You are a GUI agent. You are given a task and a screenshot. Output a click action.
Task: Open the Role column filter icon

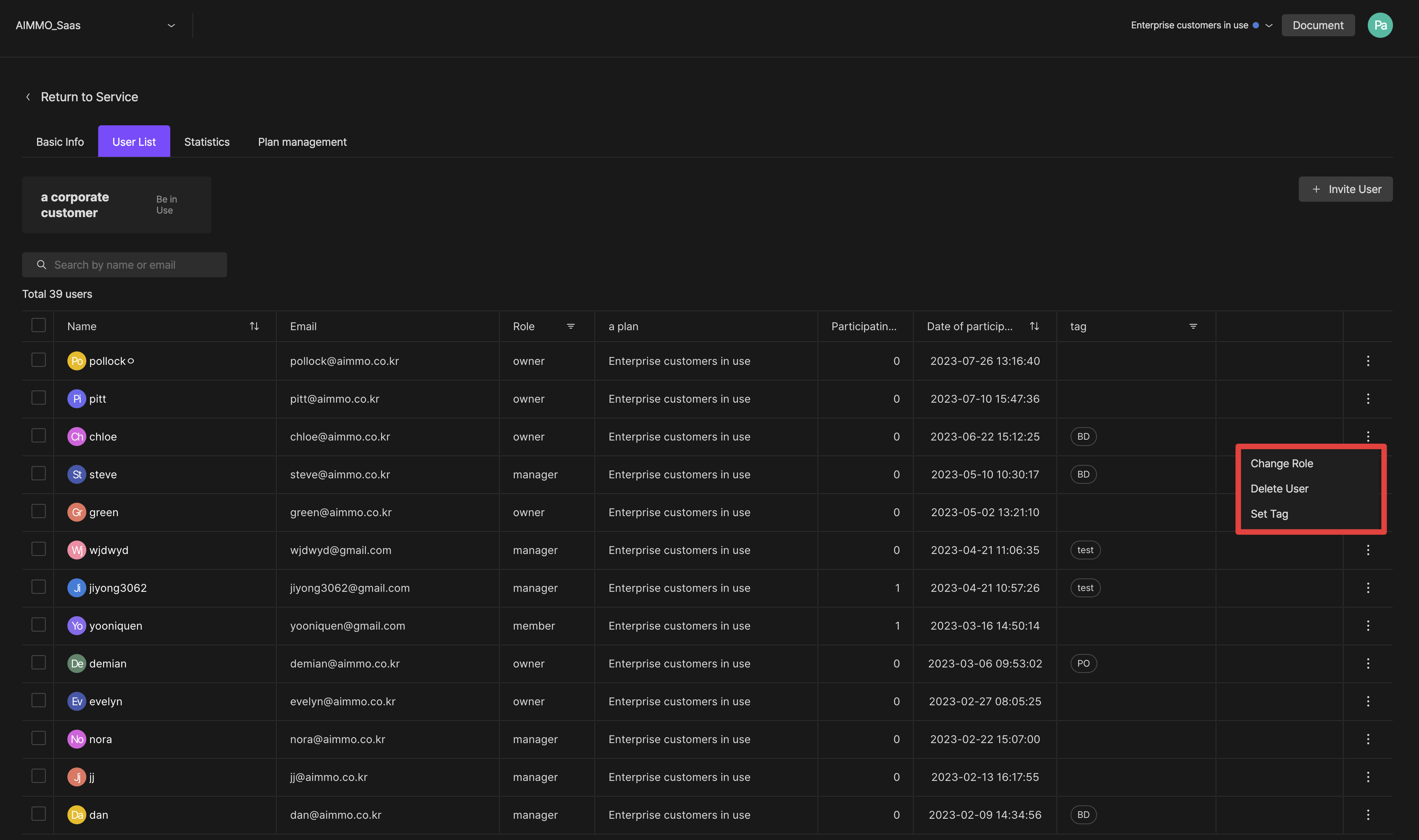pos(571,326)
